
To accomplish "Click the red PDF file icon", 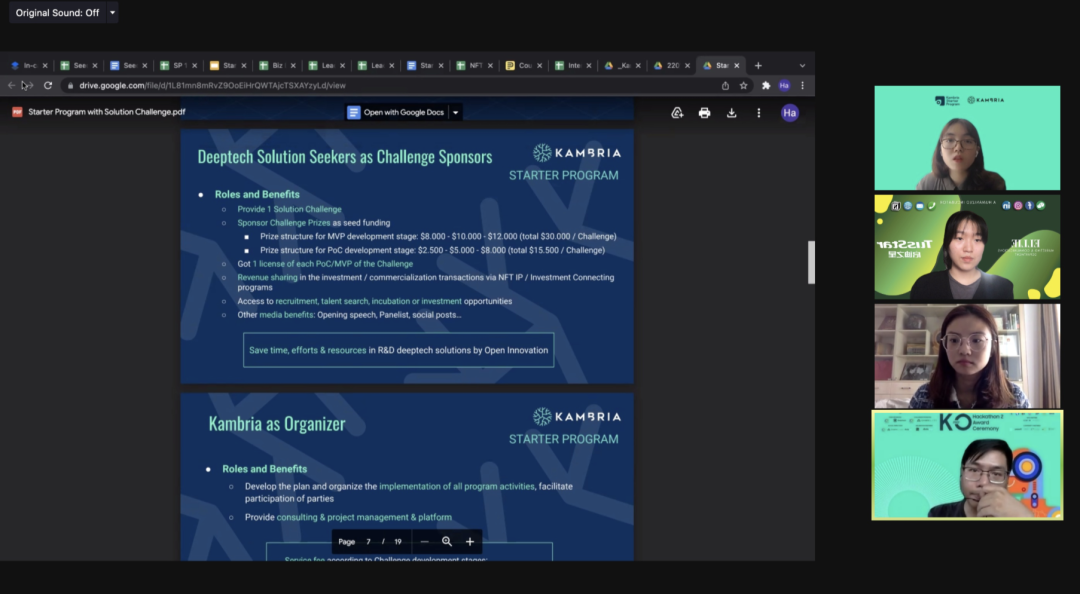I will (17, 112).
